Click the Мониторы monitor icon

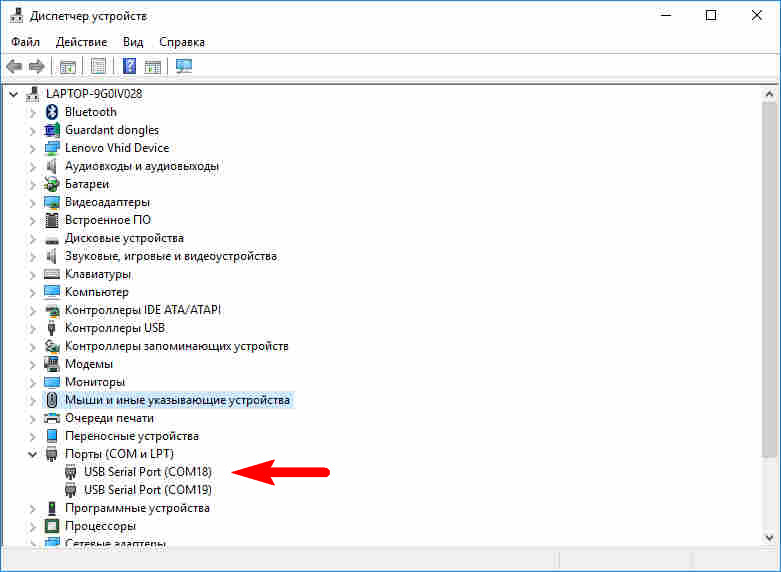(52, 382)
